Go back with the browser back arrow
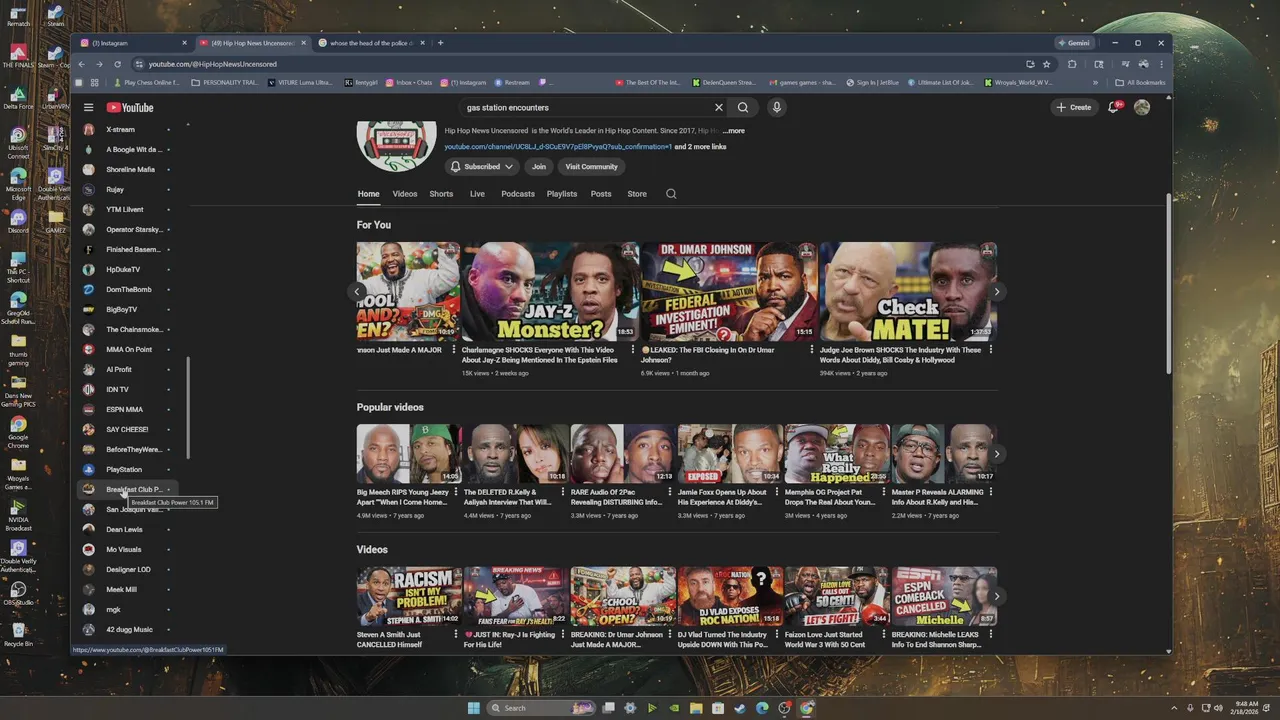 (82, 64)
